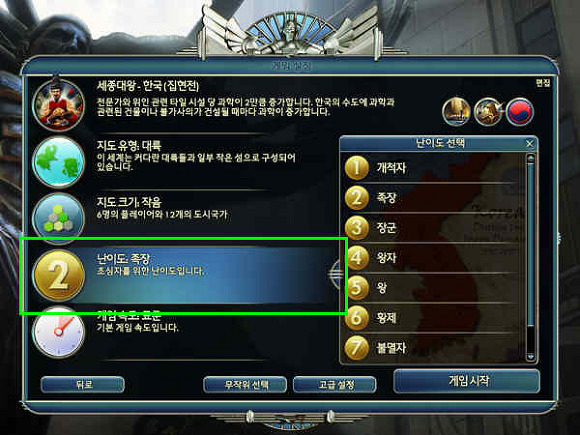Screen dimensions: 580x435
Task: Choose difficulty 7 불멸자
Action: (434, 348)
